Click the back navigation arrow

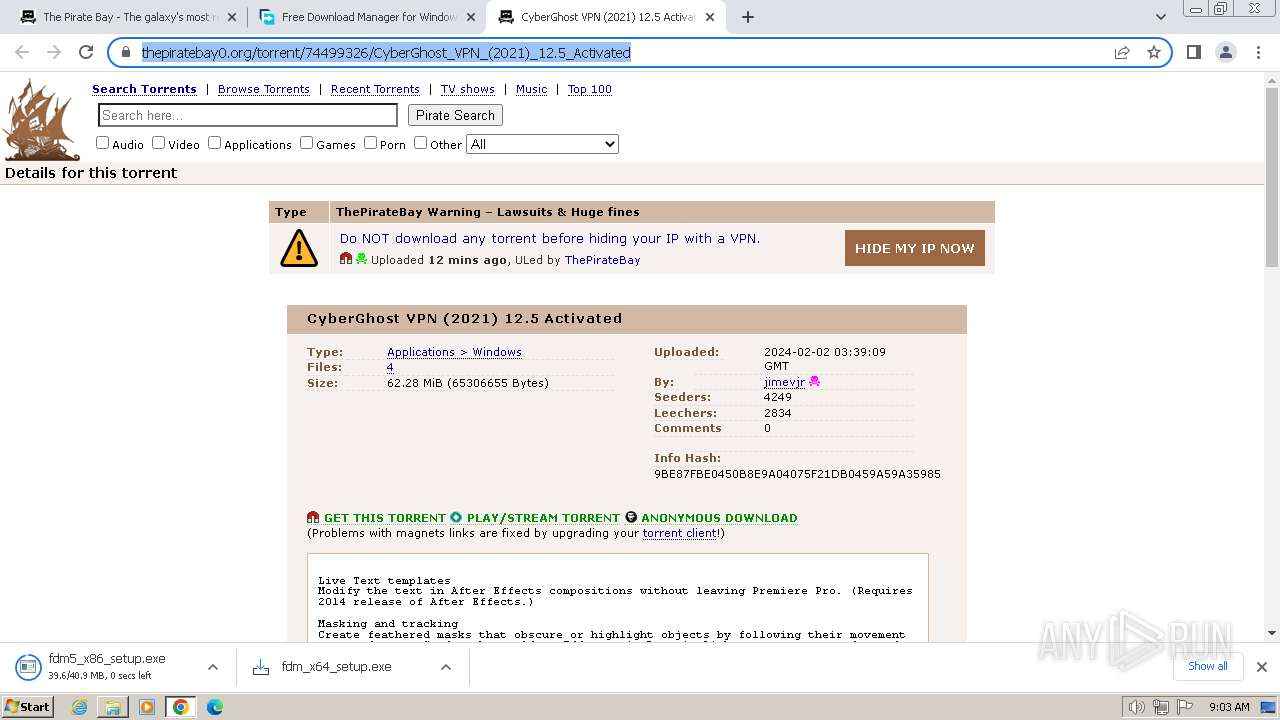tap(22, 52)
